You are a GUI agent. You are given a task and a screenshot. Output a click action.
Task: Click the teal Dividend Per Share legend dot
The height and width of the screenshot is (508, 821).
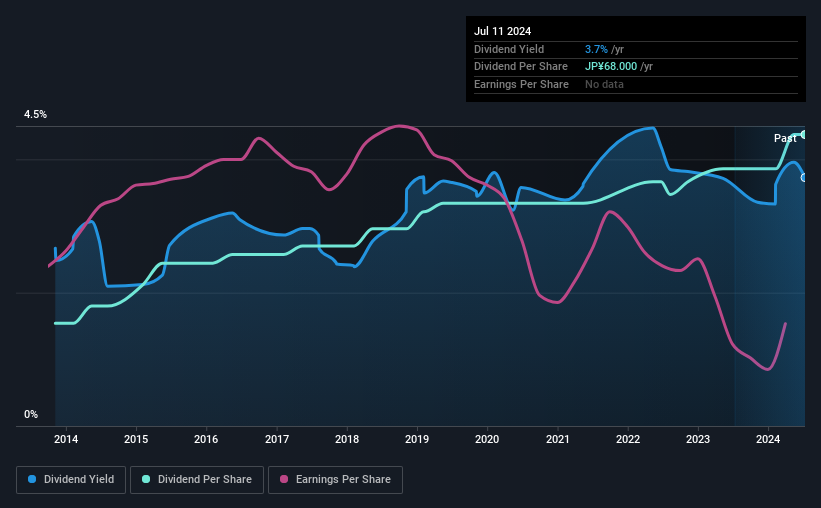point(146,479)
